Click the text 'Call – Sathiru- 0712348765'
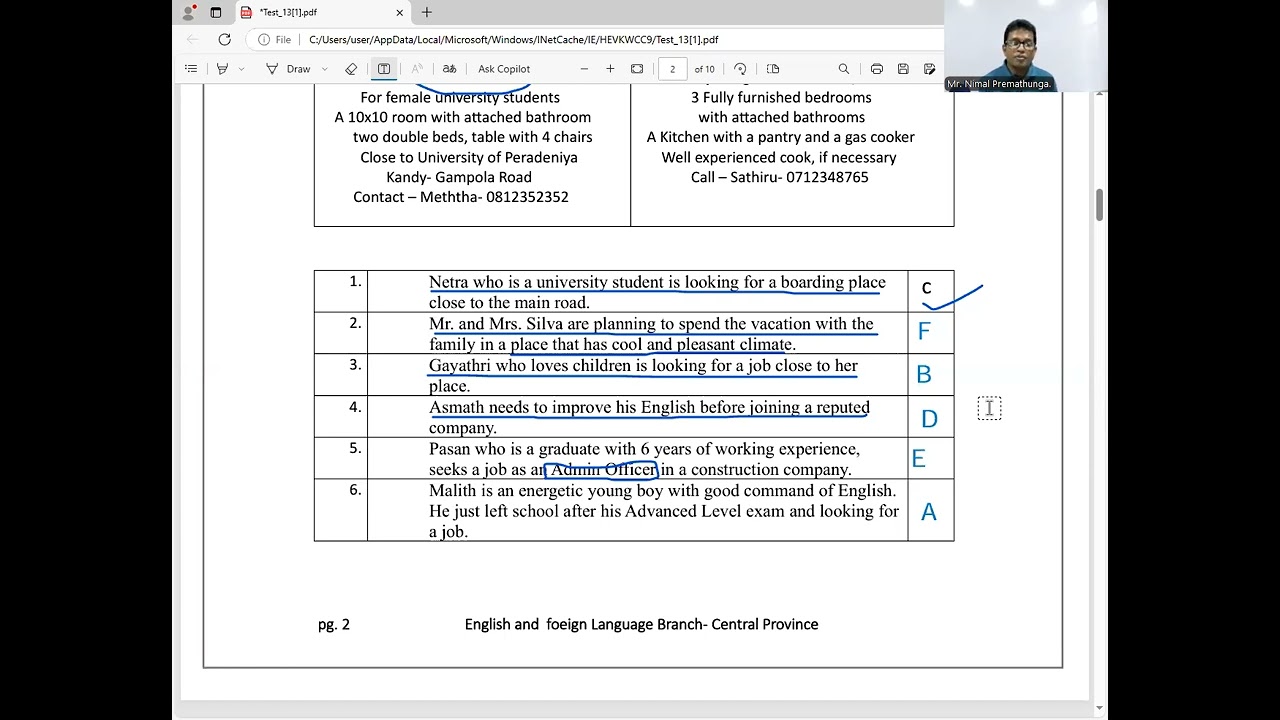 780,177
